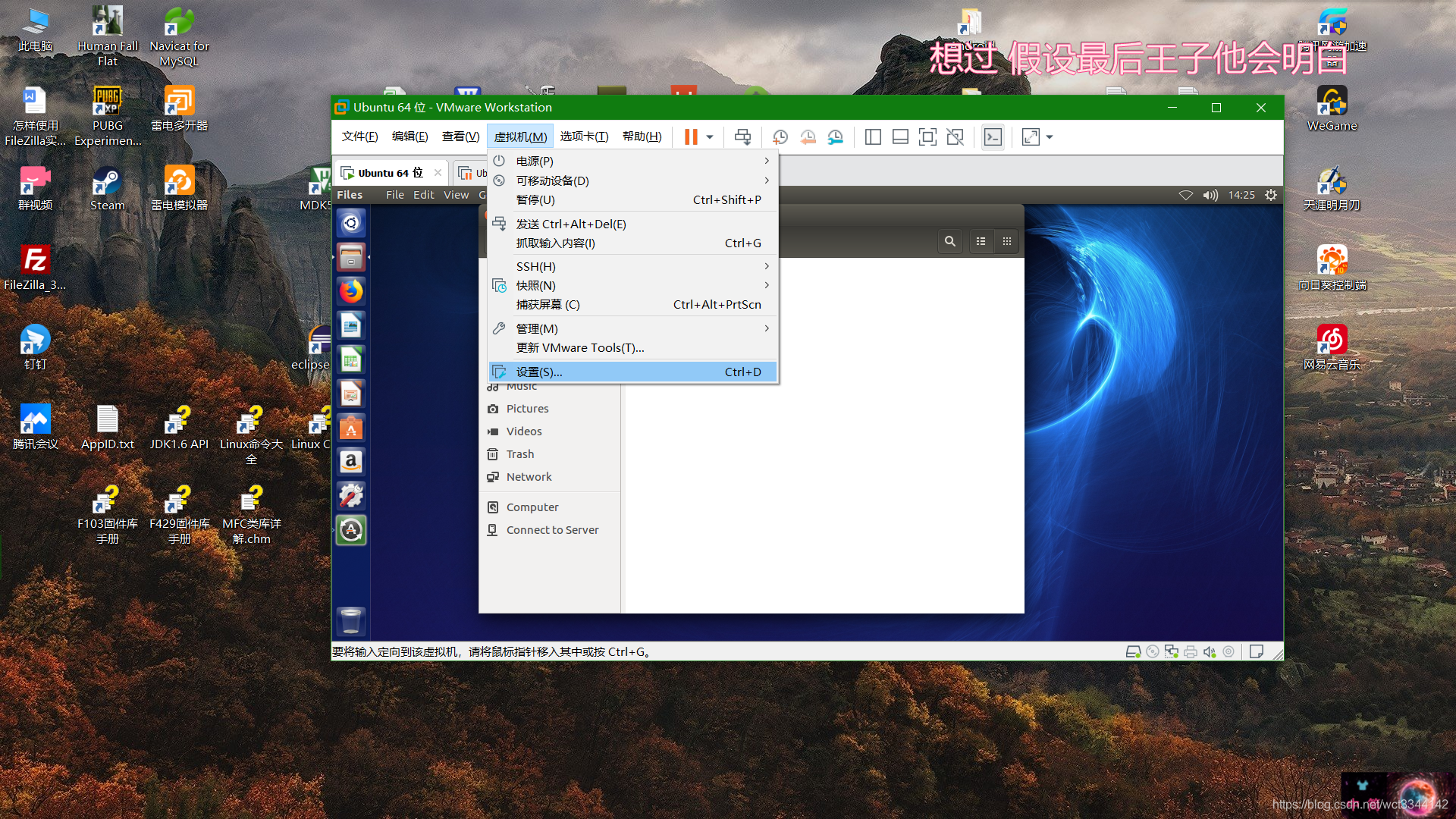Click the network status icon in VM status bar
The image size is (1456, 819).
1170,651
